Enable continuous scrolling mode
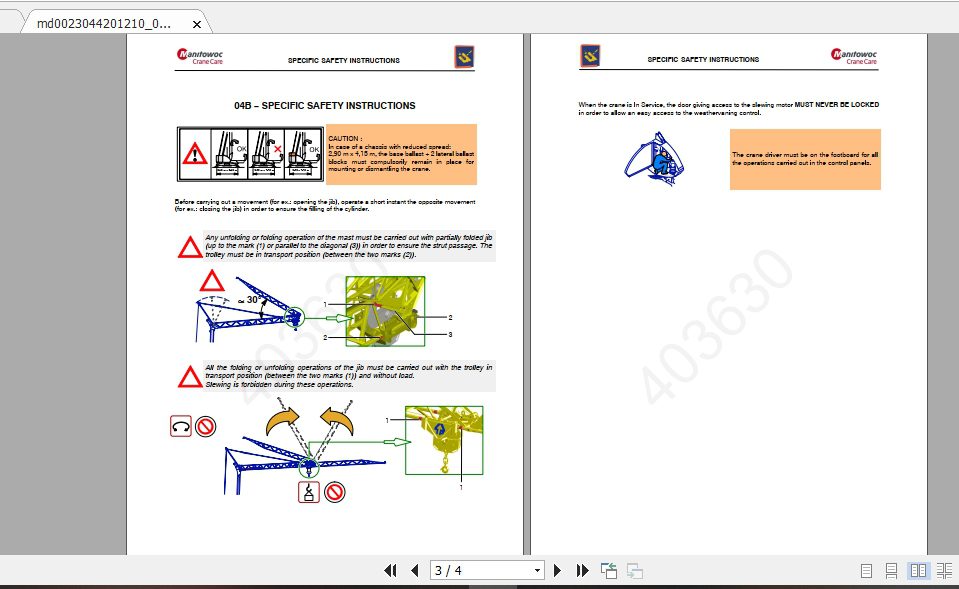This screenshot has height=589, width=959. point(892,570)
